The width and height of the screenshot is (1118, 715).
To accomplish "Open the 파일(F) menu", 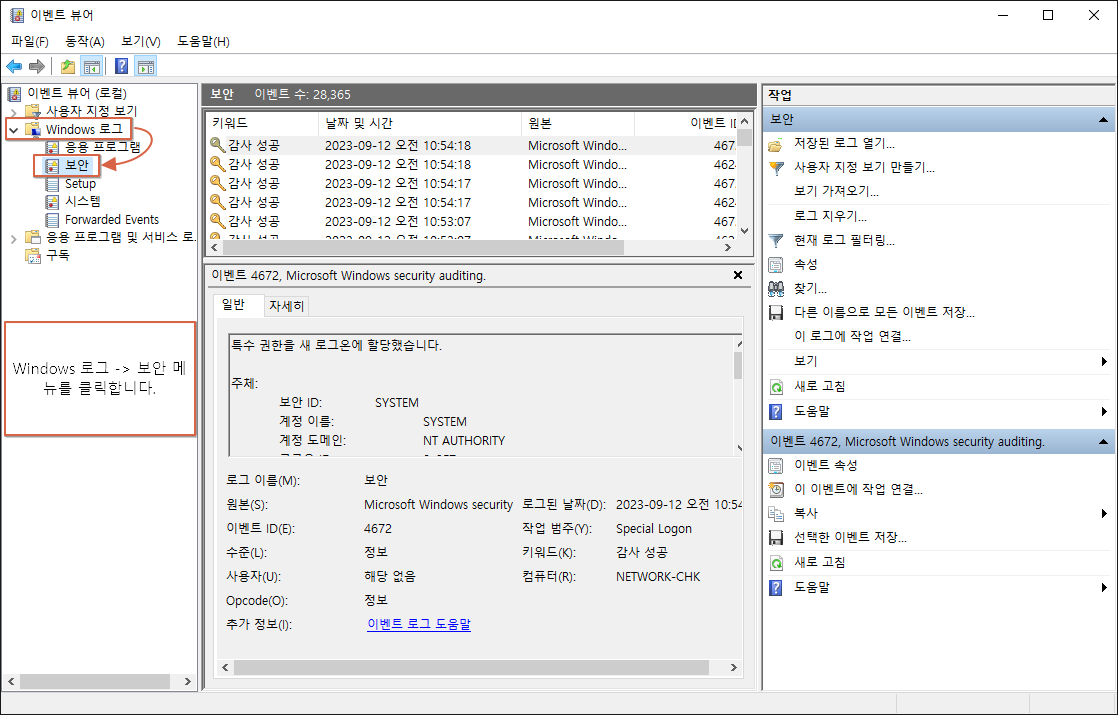I will [30, 41].
